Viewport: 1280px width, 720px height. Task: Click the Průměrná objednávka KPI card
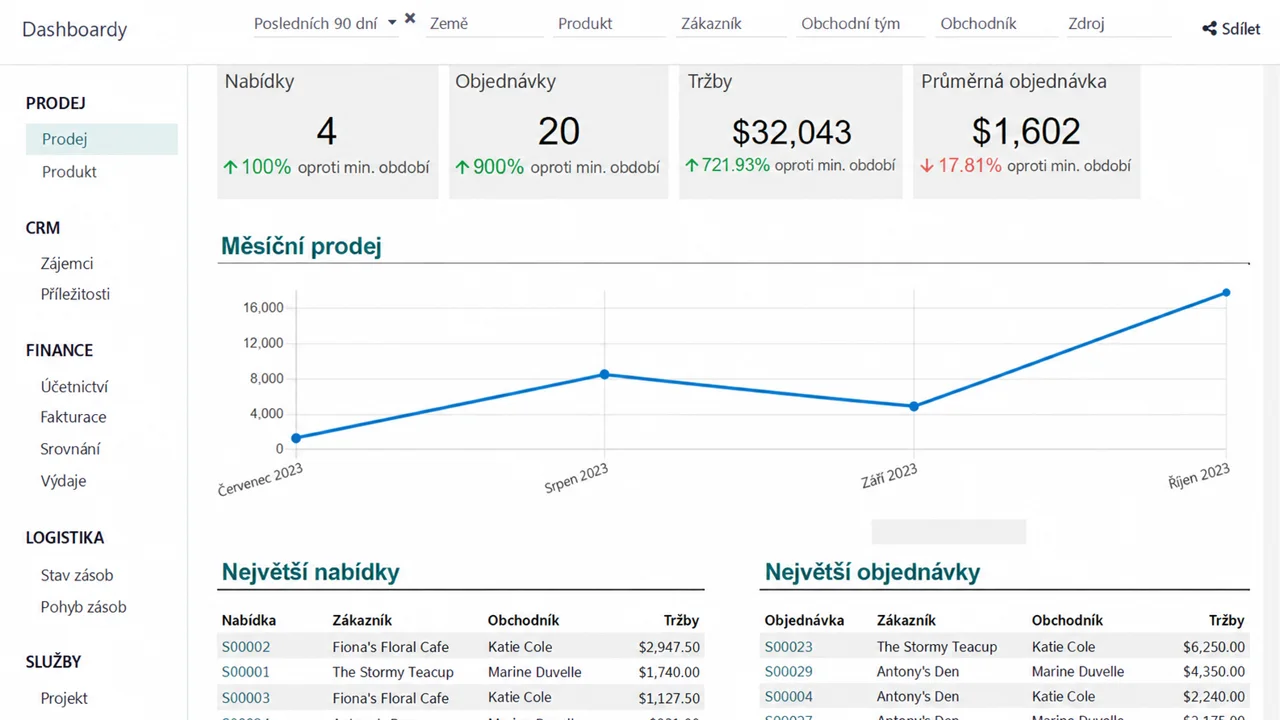click(1026, 132)
